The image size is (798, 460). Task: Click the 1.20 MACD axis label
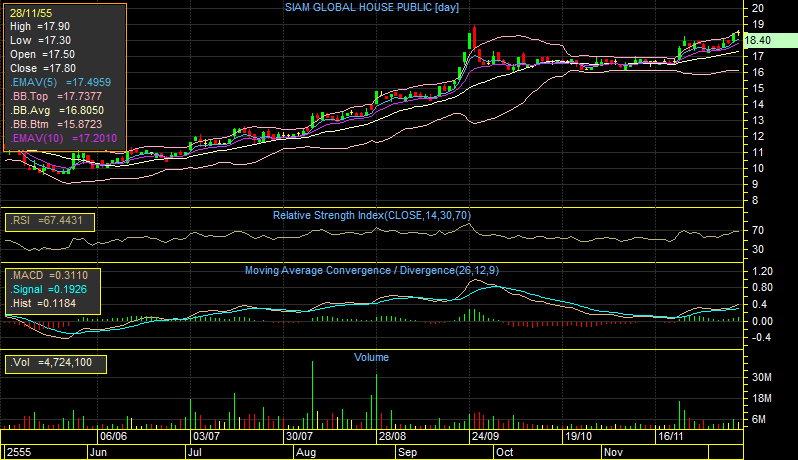pos(762,272)
